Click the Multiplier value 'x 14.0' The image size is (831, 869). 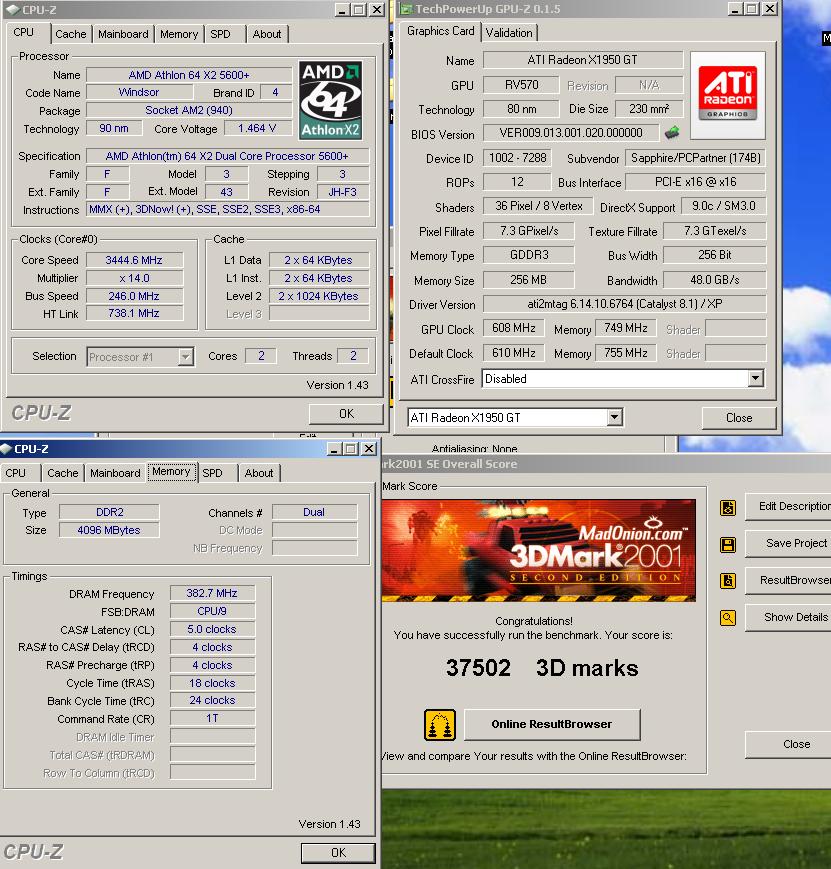[134, 278]
